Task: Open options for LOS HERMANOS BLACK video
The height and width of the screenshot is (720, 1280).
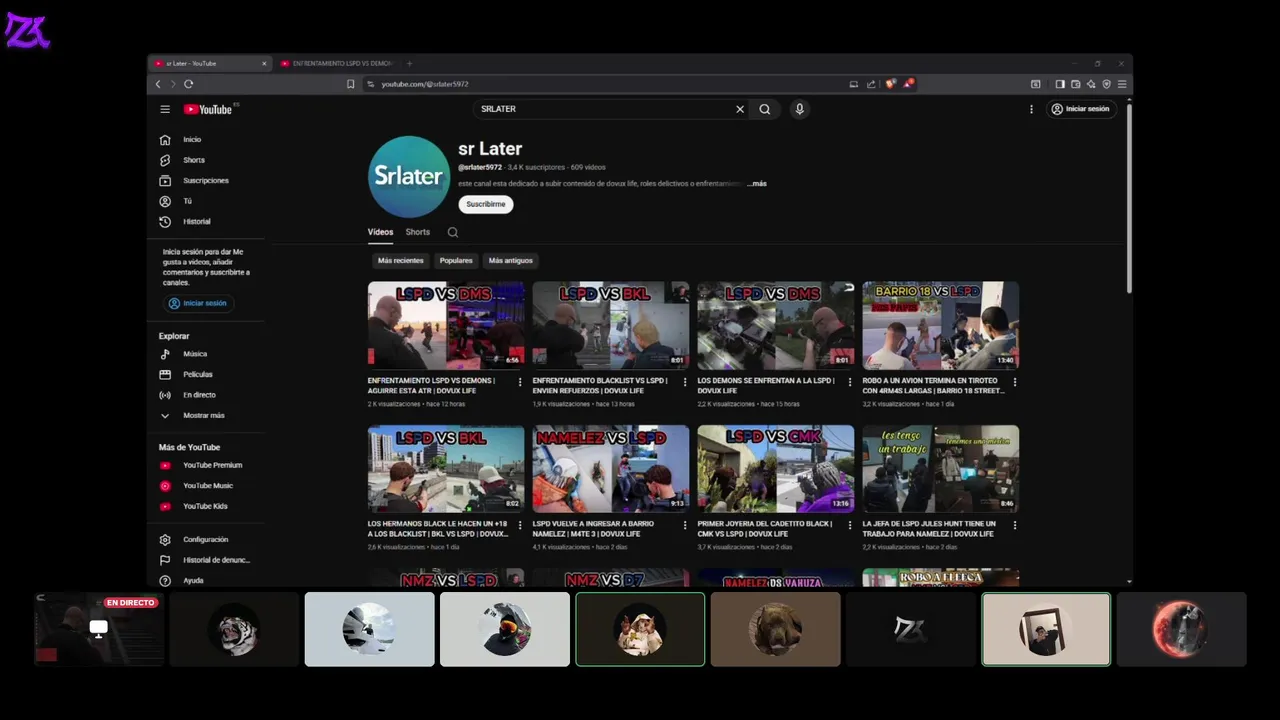Action: pyautogui.click(x=520, y=525)
